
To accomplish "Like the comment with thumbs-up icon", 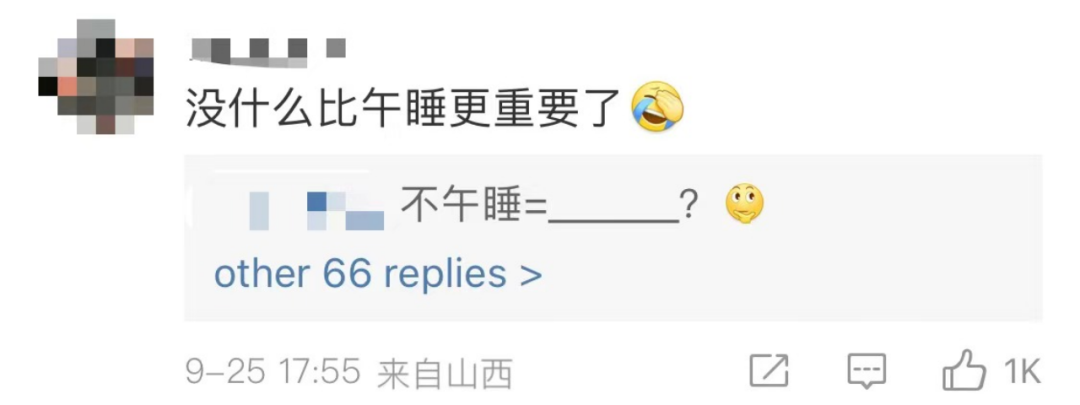I will pos(966,372).
